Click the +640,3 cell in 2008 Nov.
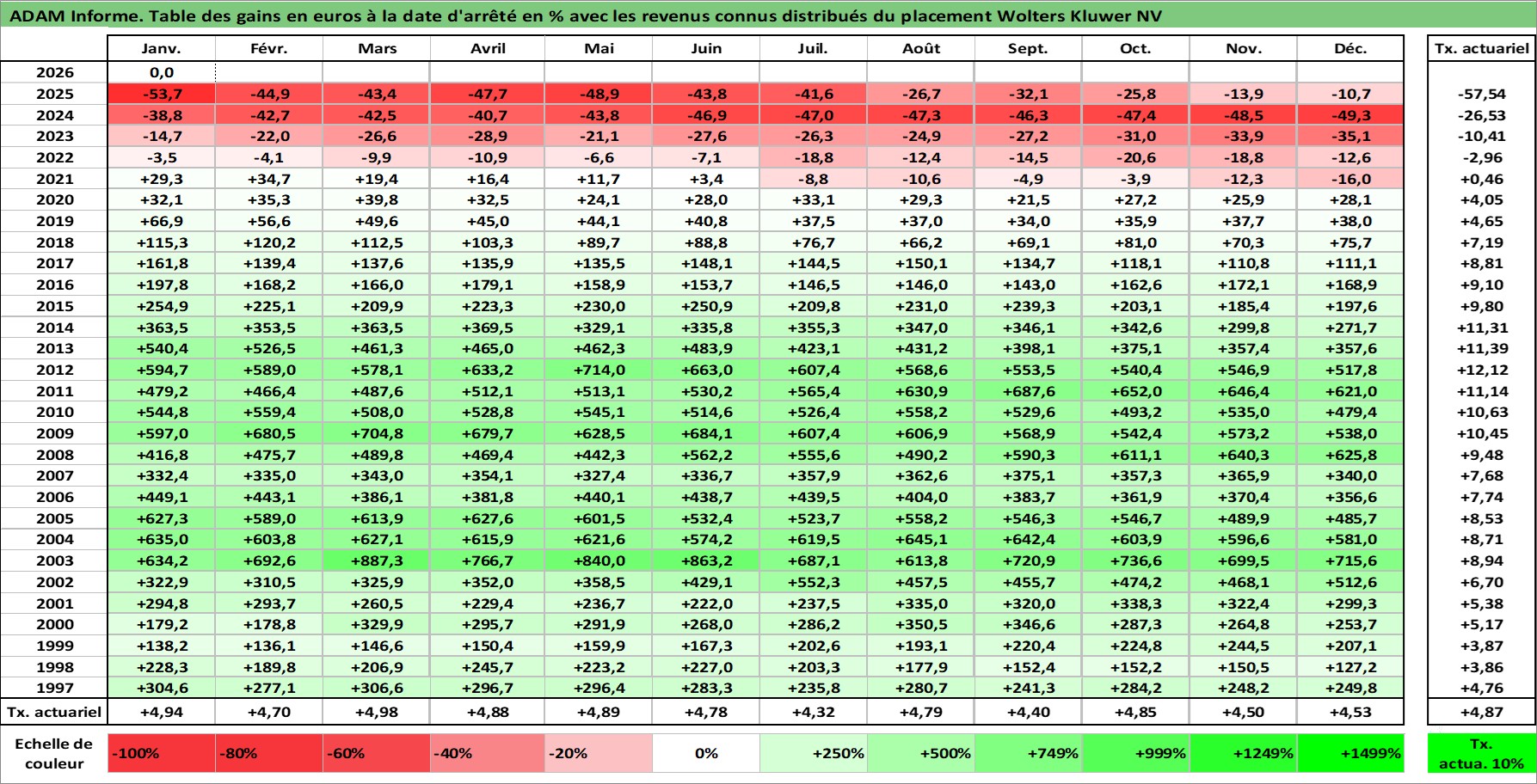The height and width of the screenshot is (784, 1537). pyautogui.click(x=1243, y=455)
